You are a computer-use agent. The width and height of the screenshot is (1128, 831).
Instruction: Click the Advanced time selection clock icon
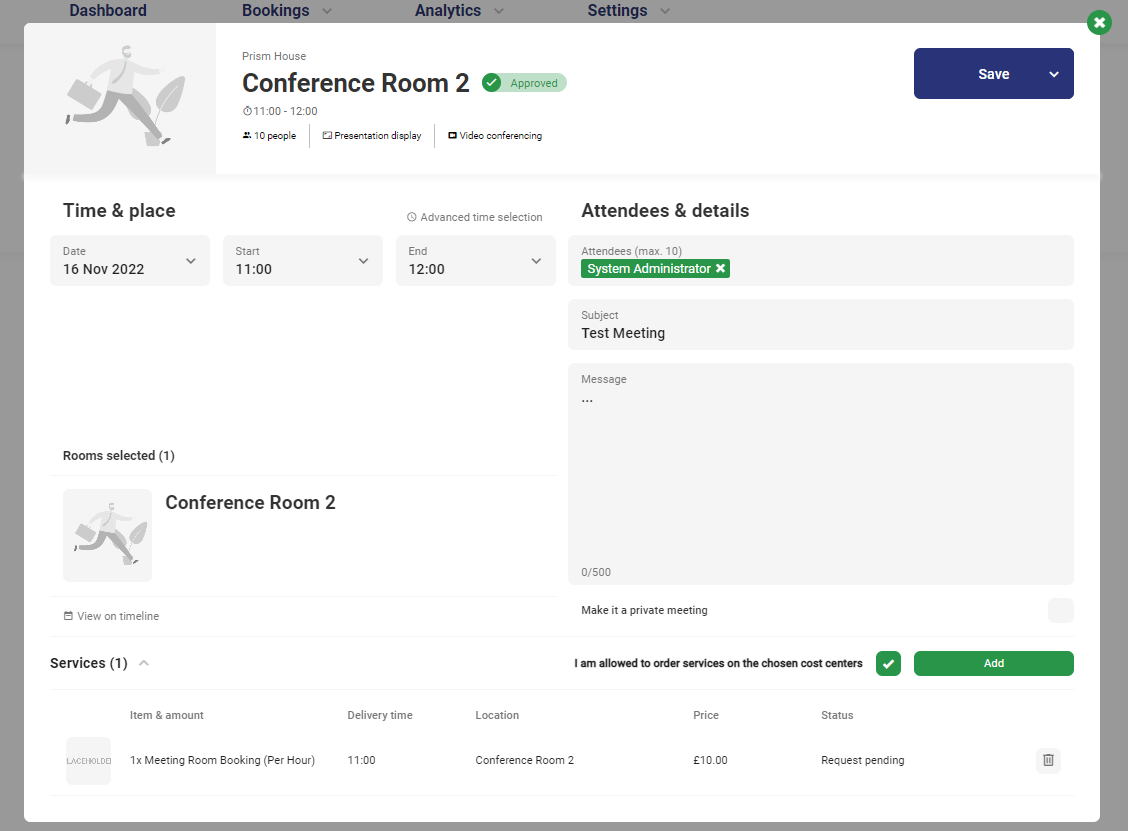point(411,217)
